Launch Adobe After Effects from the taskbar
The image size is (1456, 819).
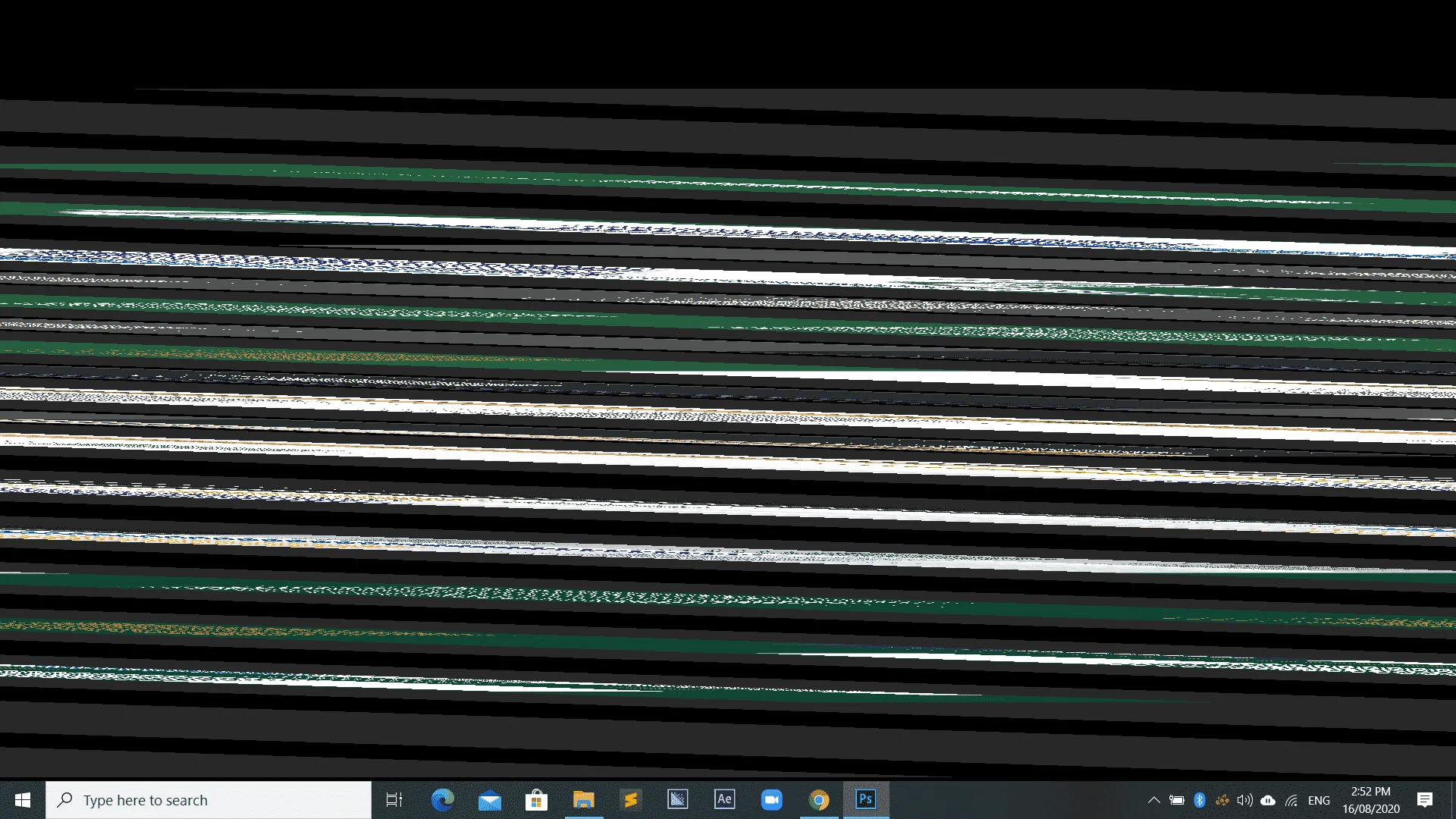point(725,800)
